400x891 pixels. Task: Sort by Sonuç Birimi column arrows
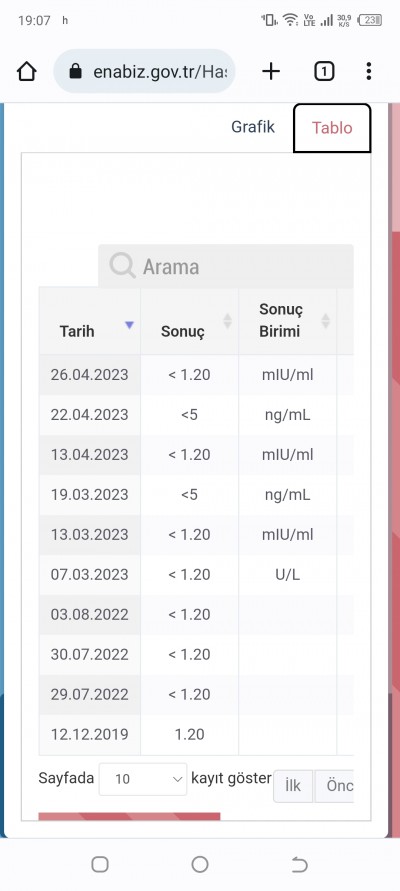click(326, 321)
